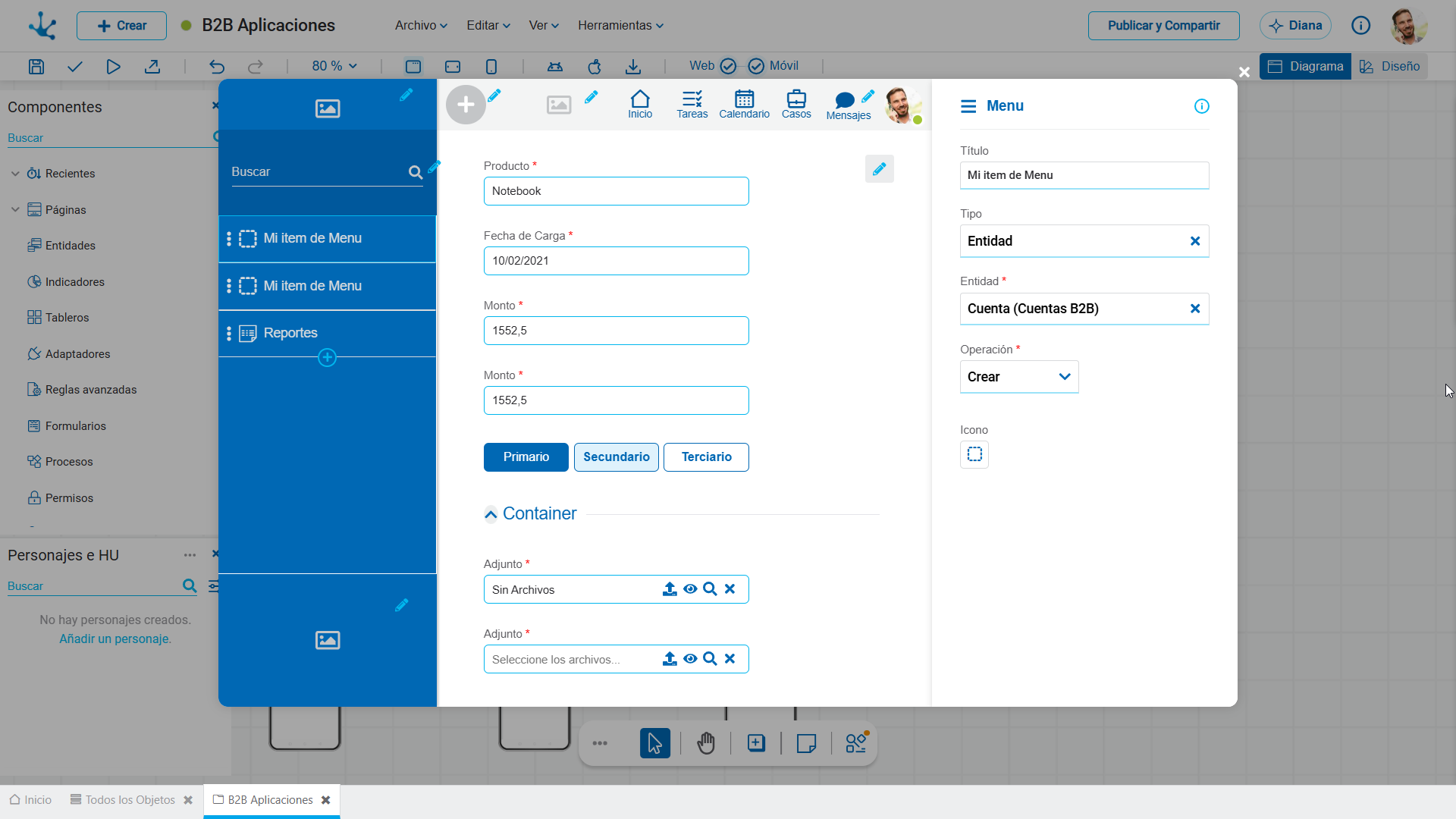Click the Casos briefcase icon
The width and height of the screenshot is (1456, 819).
(x=796, y=104)
